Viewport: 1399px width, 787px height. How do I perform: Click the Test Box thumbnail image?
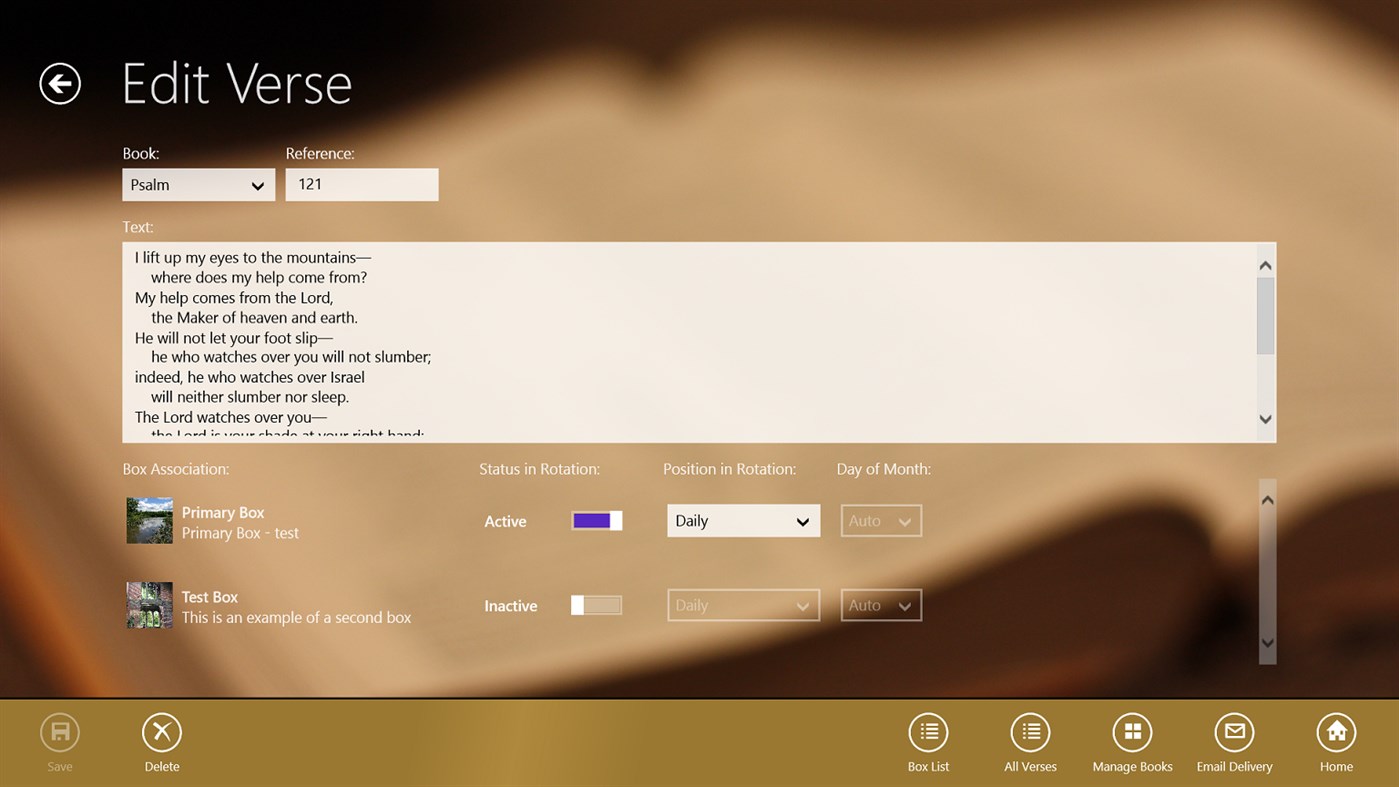(149, 605)
